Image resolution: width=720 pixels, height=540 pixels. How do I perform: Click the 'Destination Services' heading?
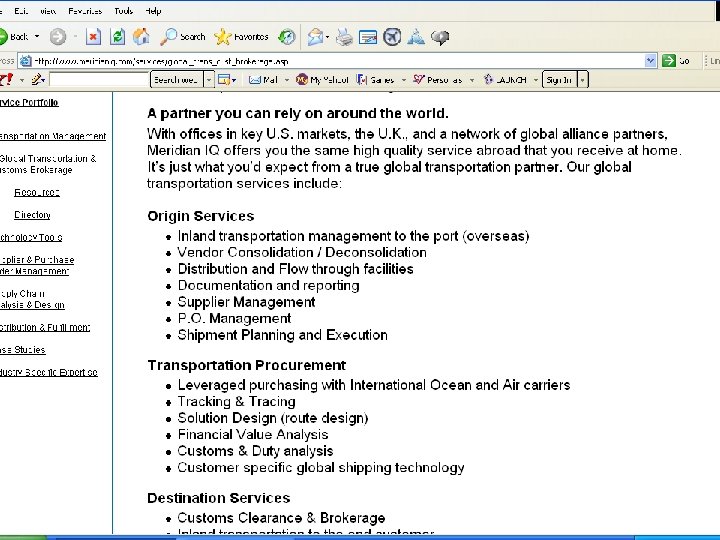coord(219,498)
